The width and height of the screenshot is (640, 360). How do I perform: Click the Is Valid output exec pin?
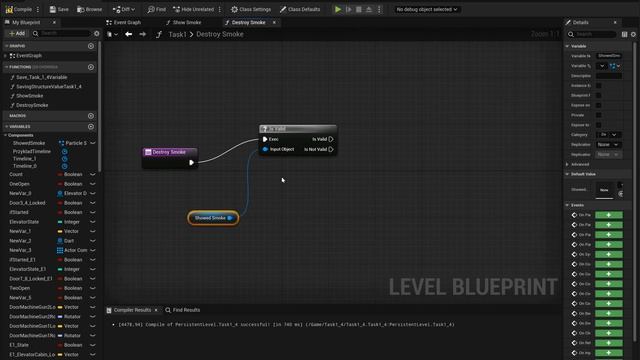pyautogui.click(x=331, y=139)
